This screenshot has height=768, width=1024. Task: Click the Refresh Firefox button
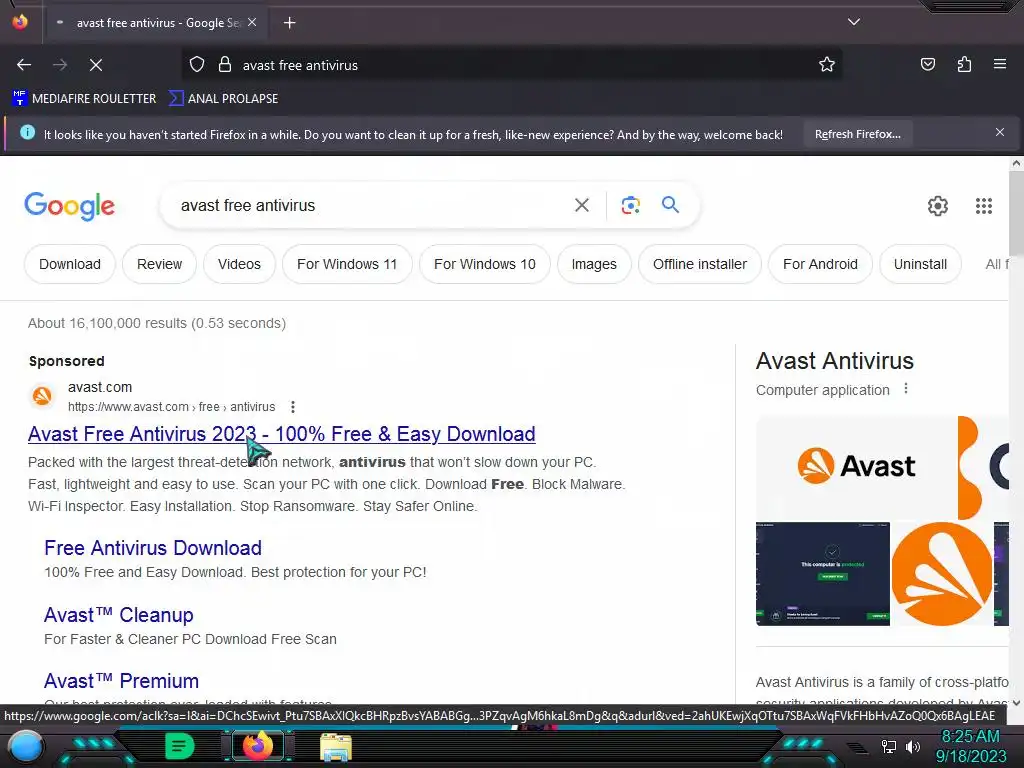(857, 135)
